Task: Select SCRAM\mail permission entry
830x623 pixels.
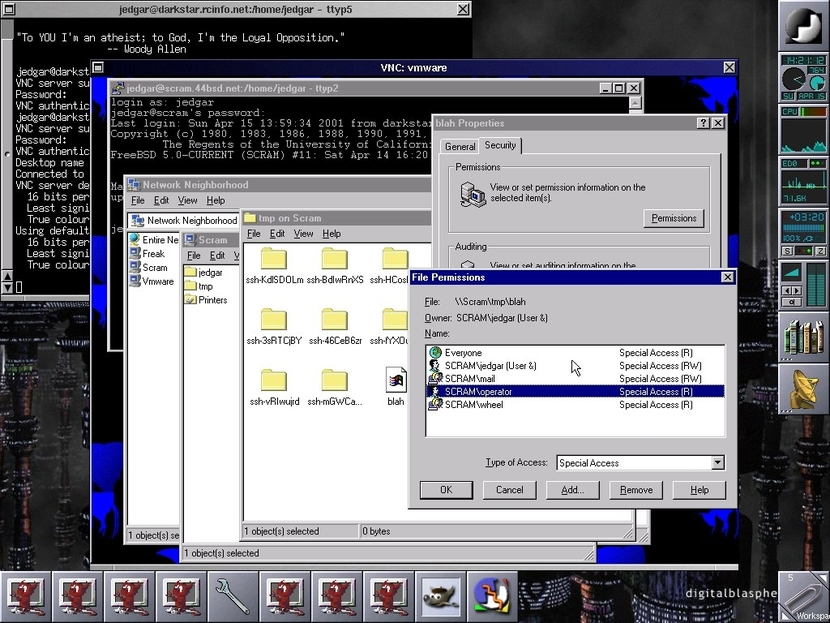Action: (575, 378)
